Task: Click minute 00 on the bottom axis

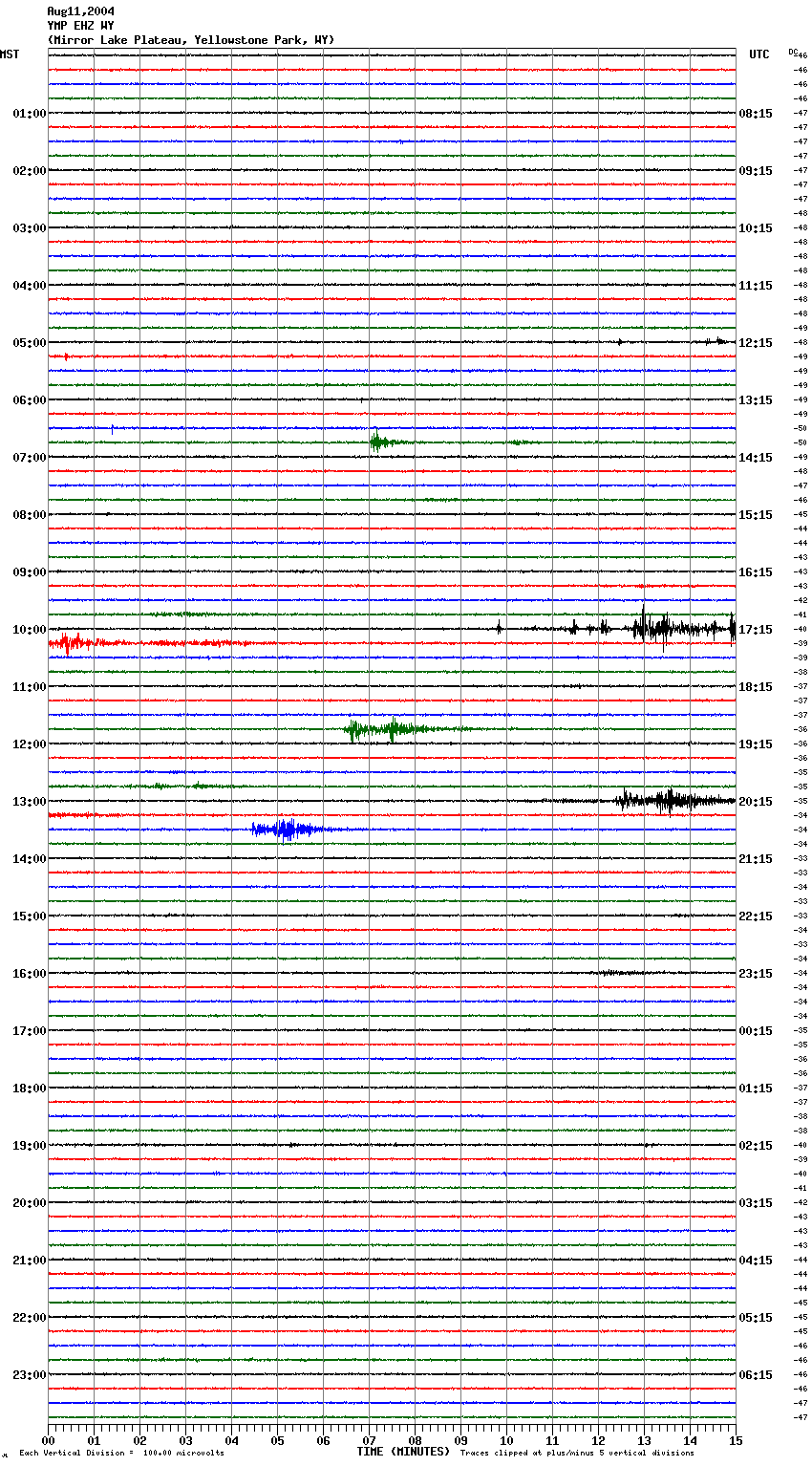Action: click(x=48, y=1440)
